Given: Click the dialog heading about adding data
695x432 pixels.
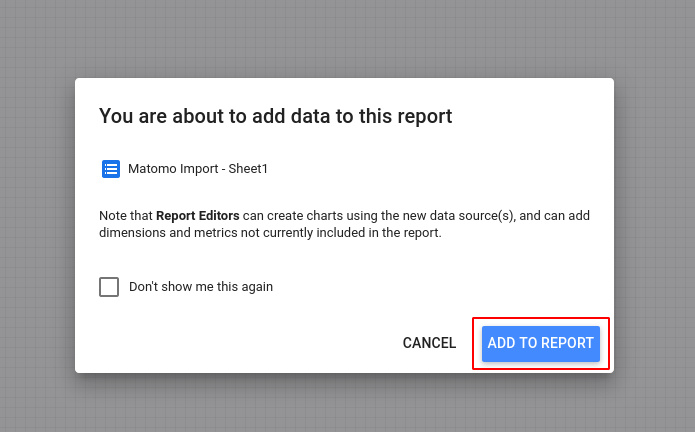Looking at the screenshot, I should point(275,116).
